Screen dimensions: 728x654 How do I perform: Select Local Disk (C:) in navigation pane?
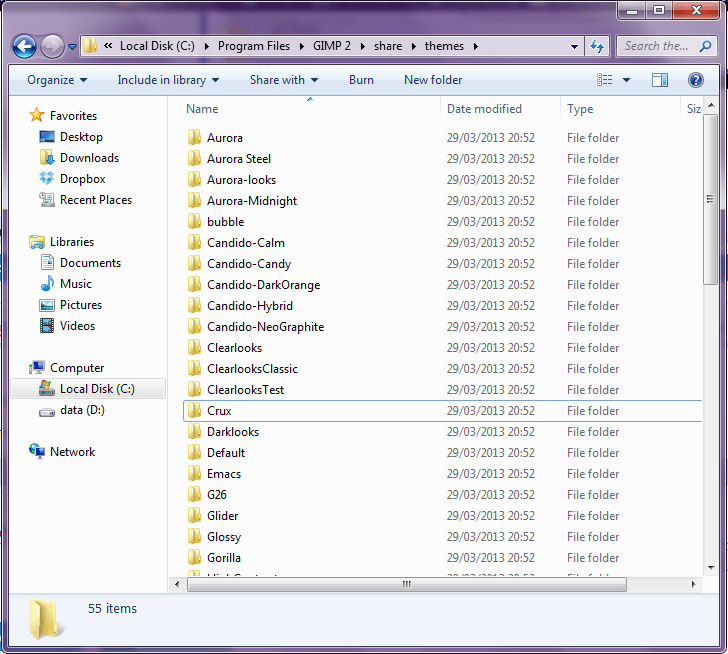tap(96, 389)
